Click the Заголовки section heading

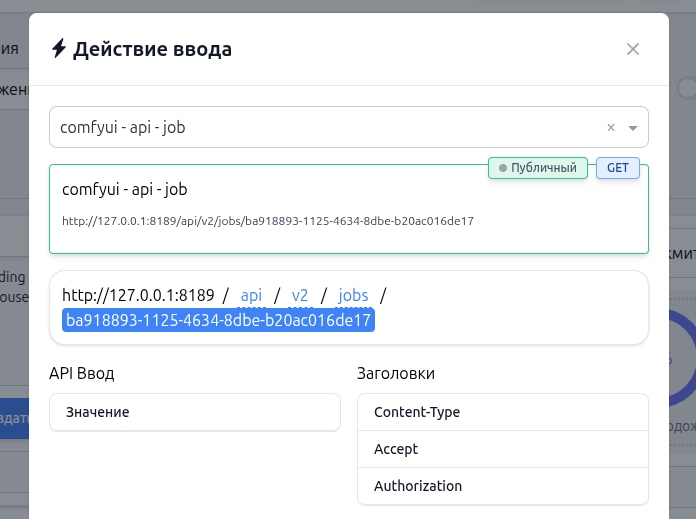(395, 373)
